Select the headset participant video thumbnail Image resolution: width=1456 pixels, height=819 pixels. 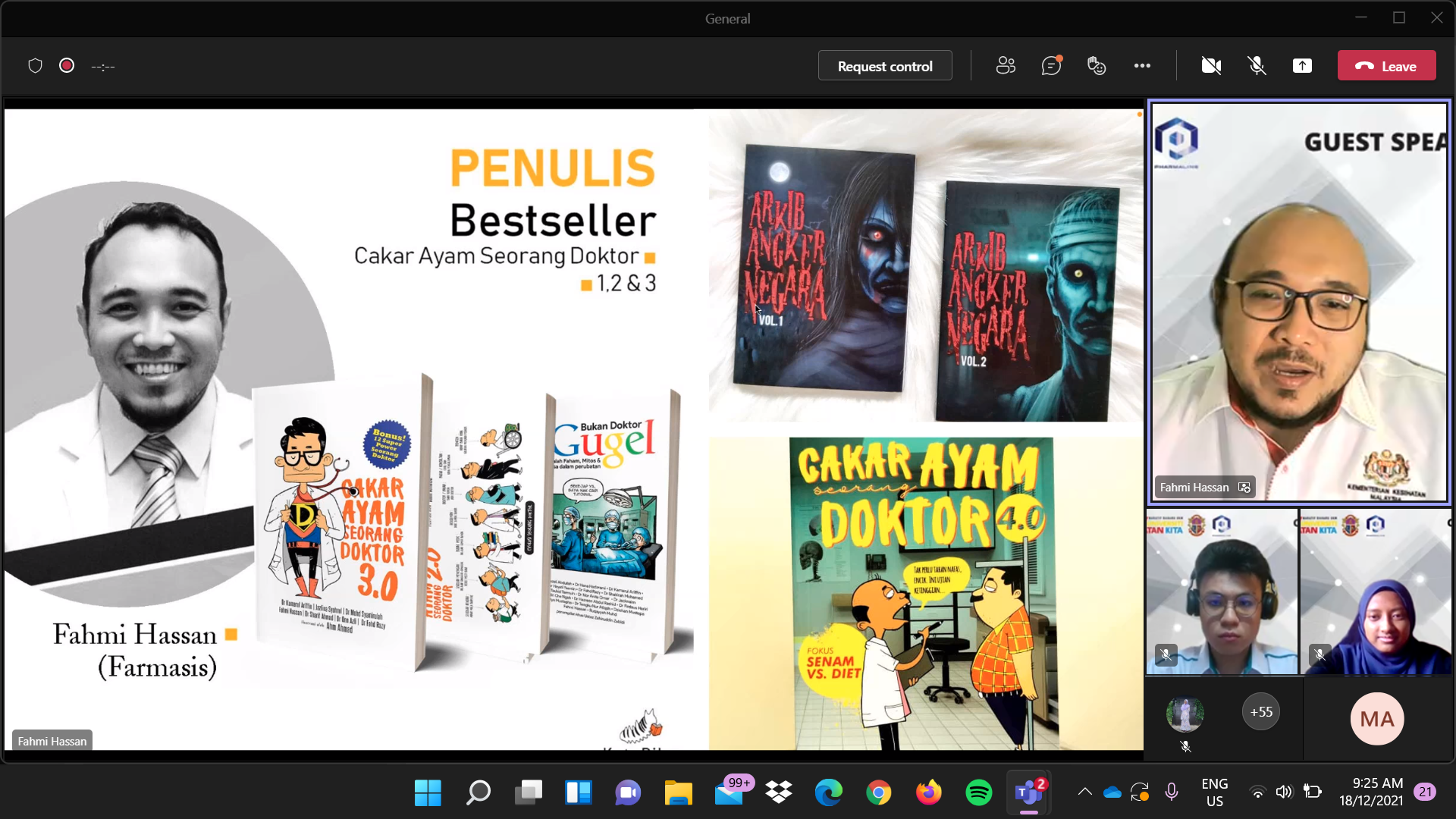1222,592
